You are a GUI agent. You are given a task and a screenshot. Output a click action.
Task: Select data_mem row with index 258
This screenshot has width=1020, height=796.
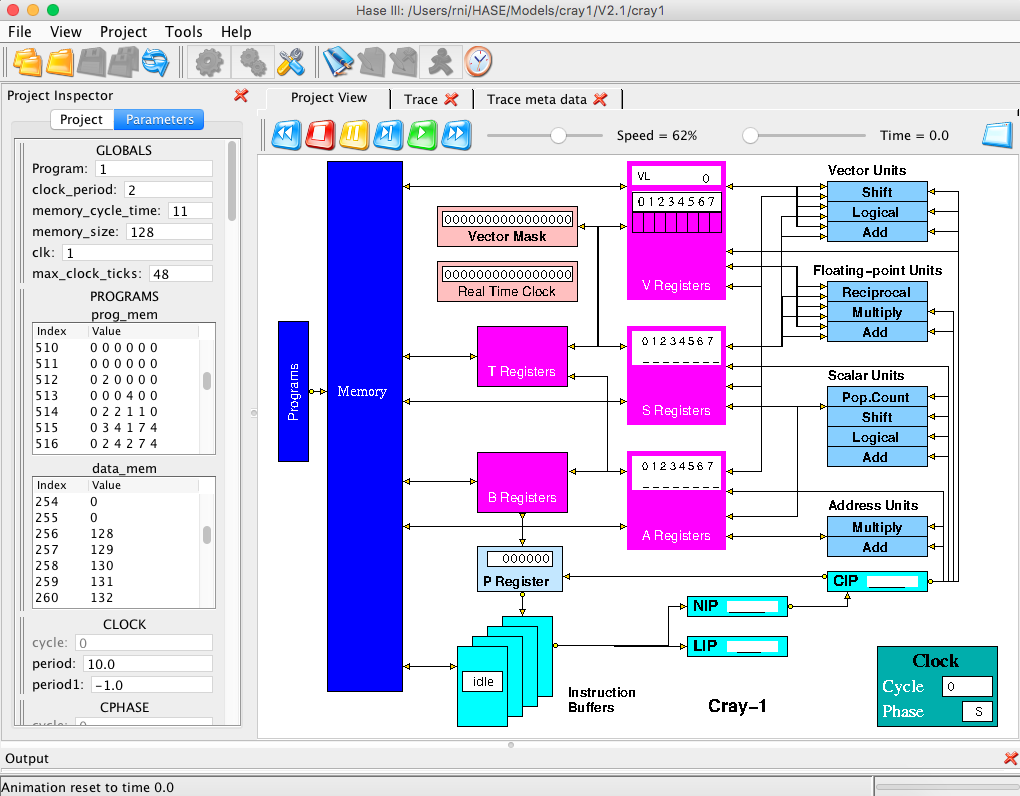pos(117,566)
